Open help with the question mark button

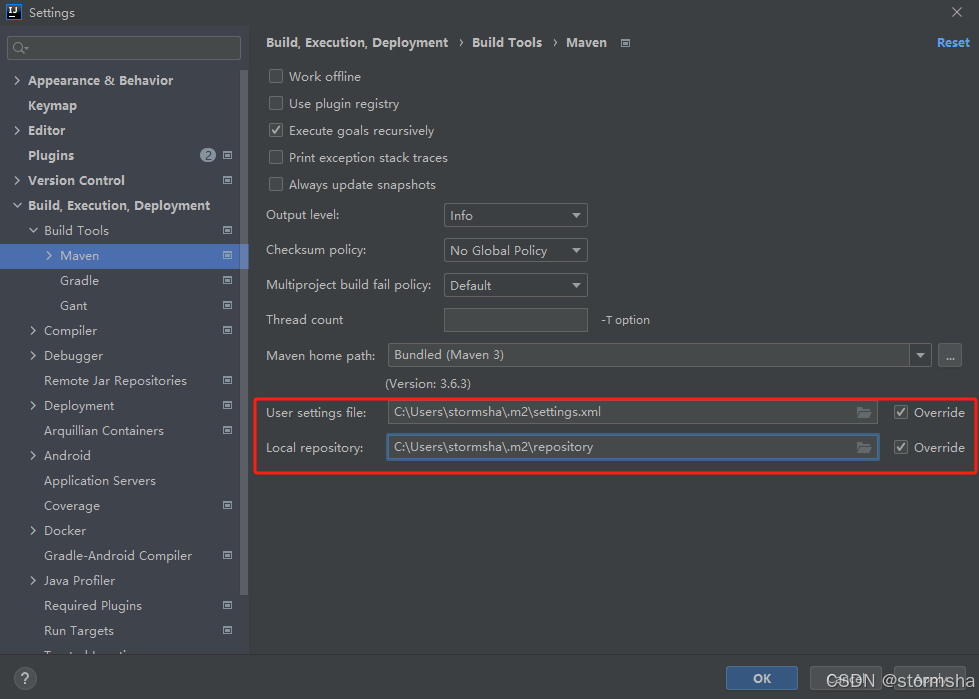pyautogui.click(x=25, y=678)
